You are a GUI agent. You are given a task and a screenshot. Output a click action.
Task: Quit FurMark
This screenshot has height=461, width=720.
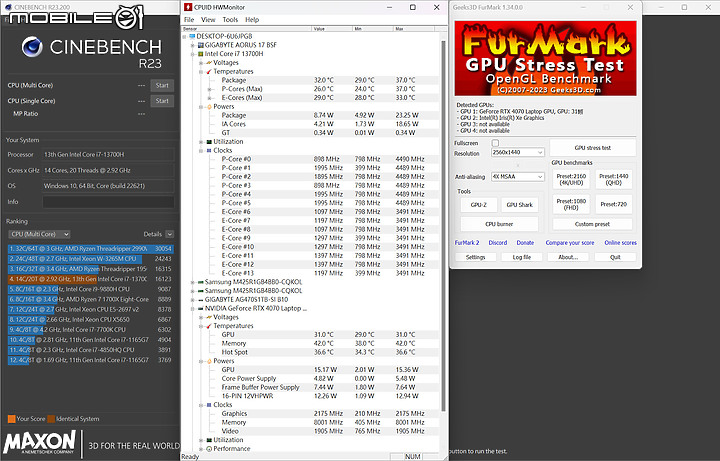615,257
